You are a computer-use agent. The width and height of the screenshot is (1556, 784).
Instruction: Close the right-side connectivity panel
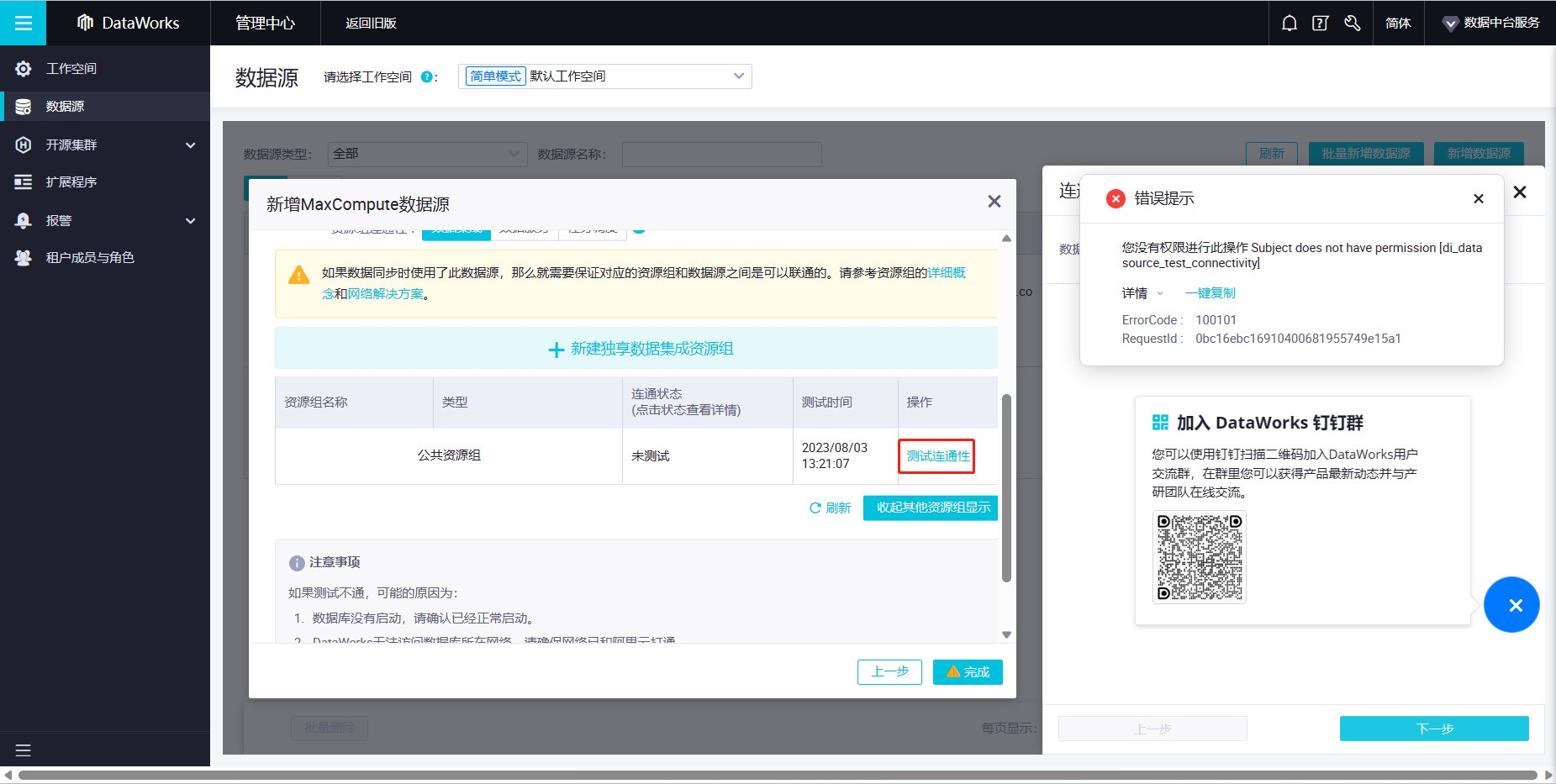(1520, 192)
